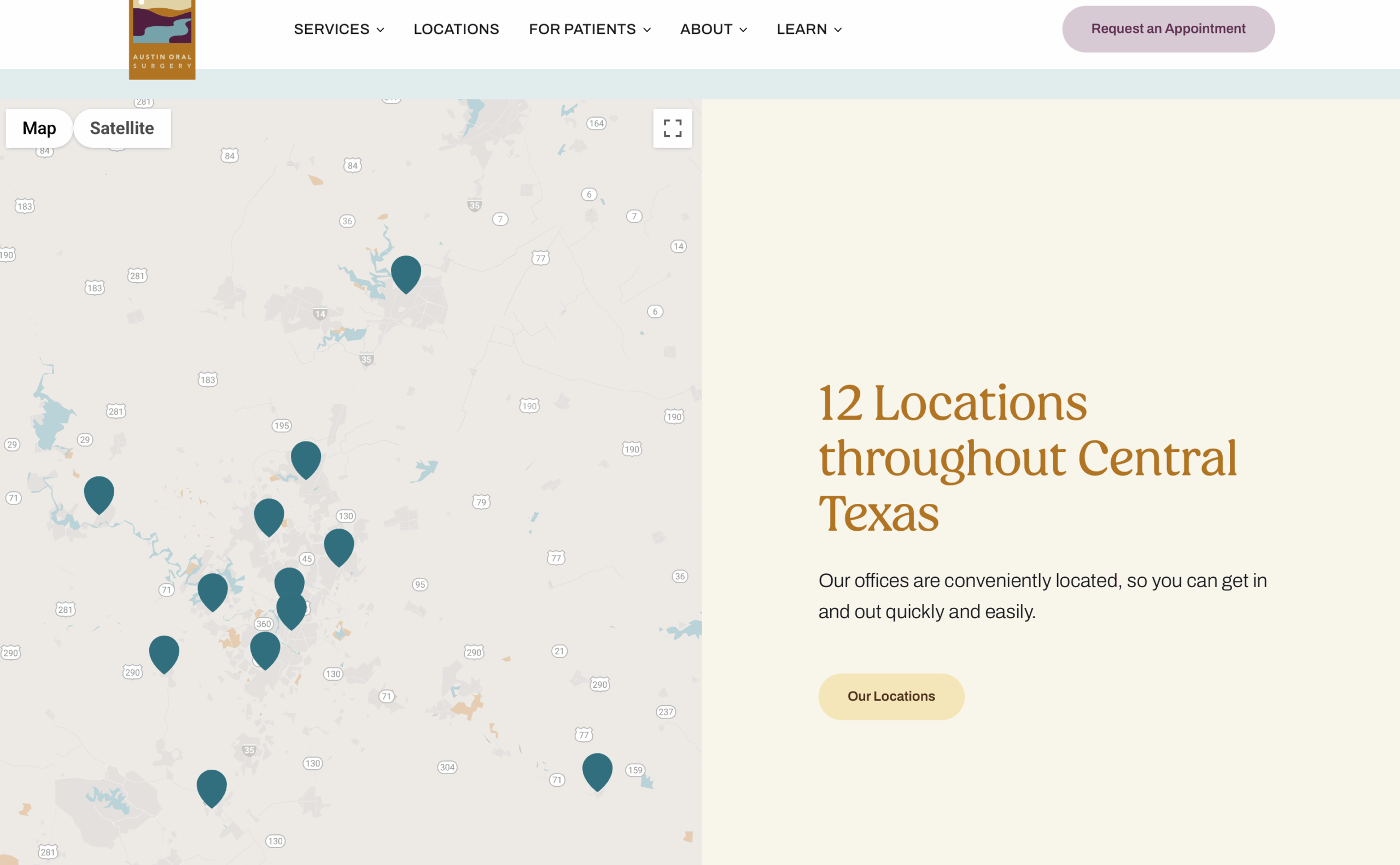Select the map pin just below highway 360 marker
The height and width of the screenshot is (865, 1400).
point(265,650)
